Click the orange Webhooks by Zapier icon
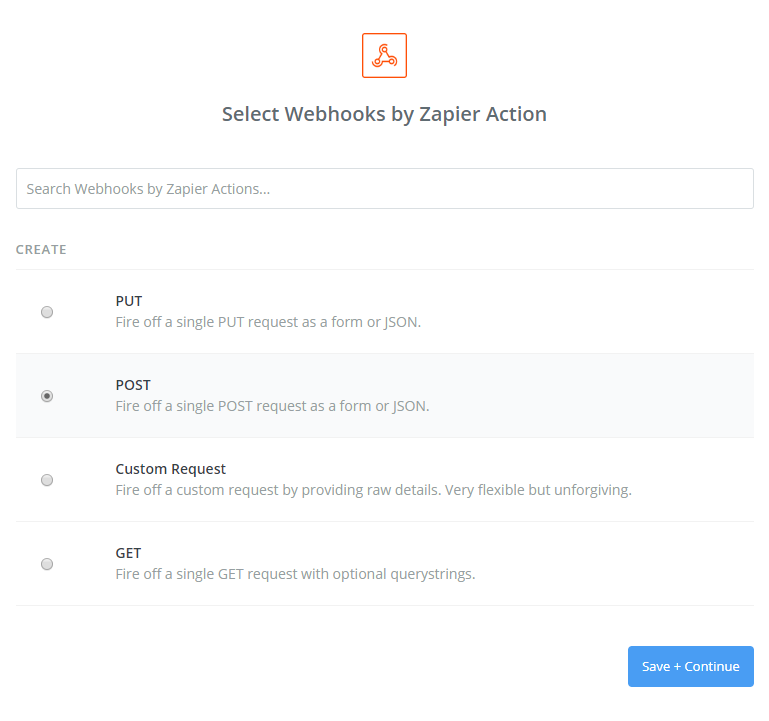 point(384,55)
